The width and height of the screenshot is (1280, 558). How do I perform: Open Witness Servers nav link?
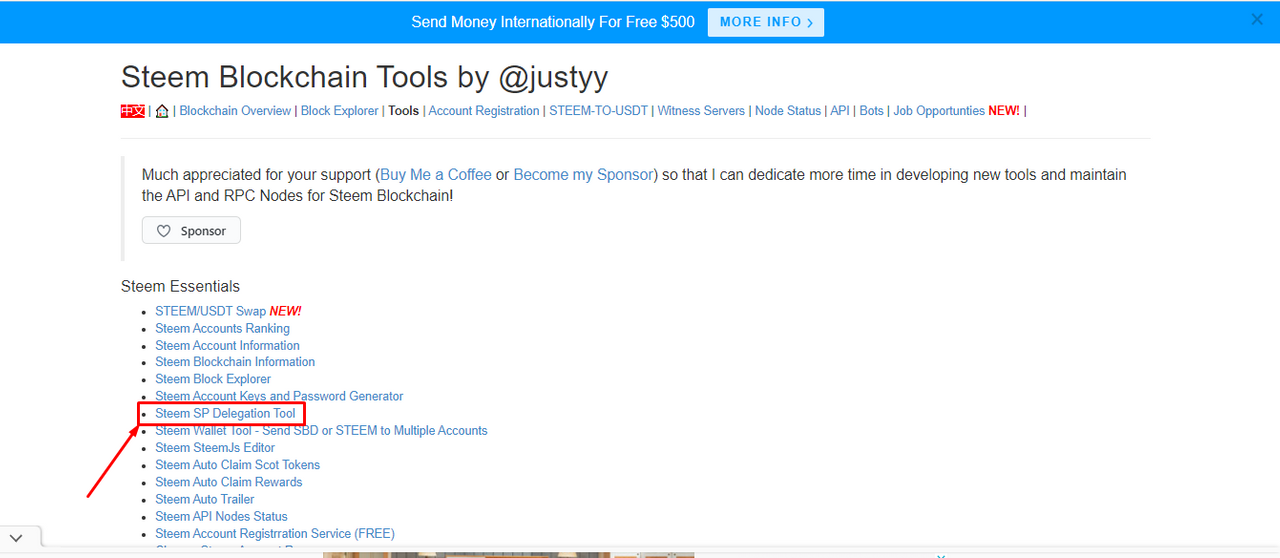pyautogui.click(x=701, y=111)
